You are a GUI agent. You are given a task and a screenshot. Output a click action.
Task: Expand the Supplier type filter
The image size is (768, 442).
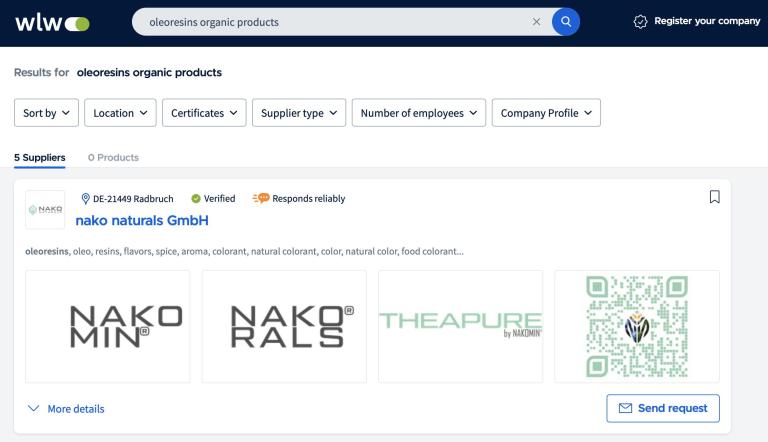299,113
